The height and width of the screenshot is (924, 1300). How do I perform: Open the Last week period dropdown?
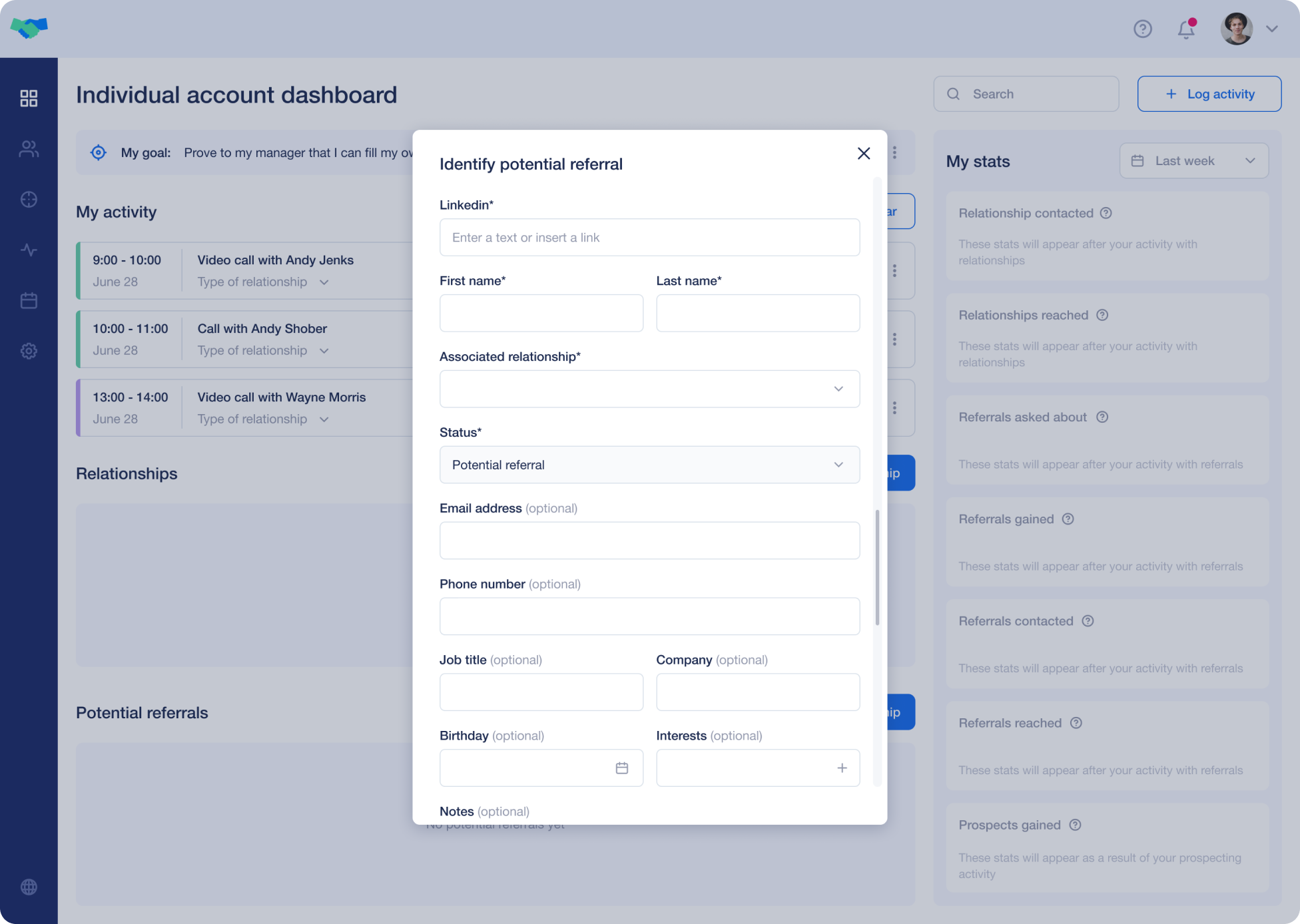(x=1193, y=161)
